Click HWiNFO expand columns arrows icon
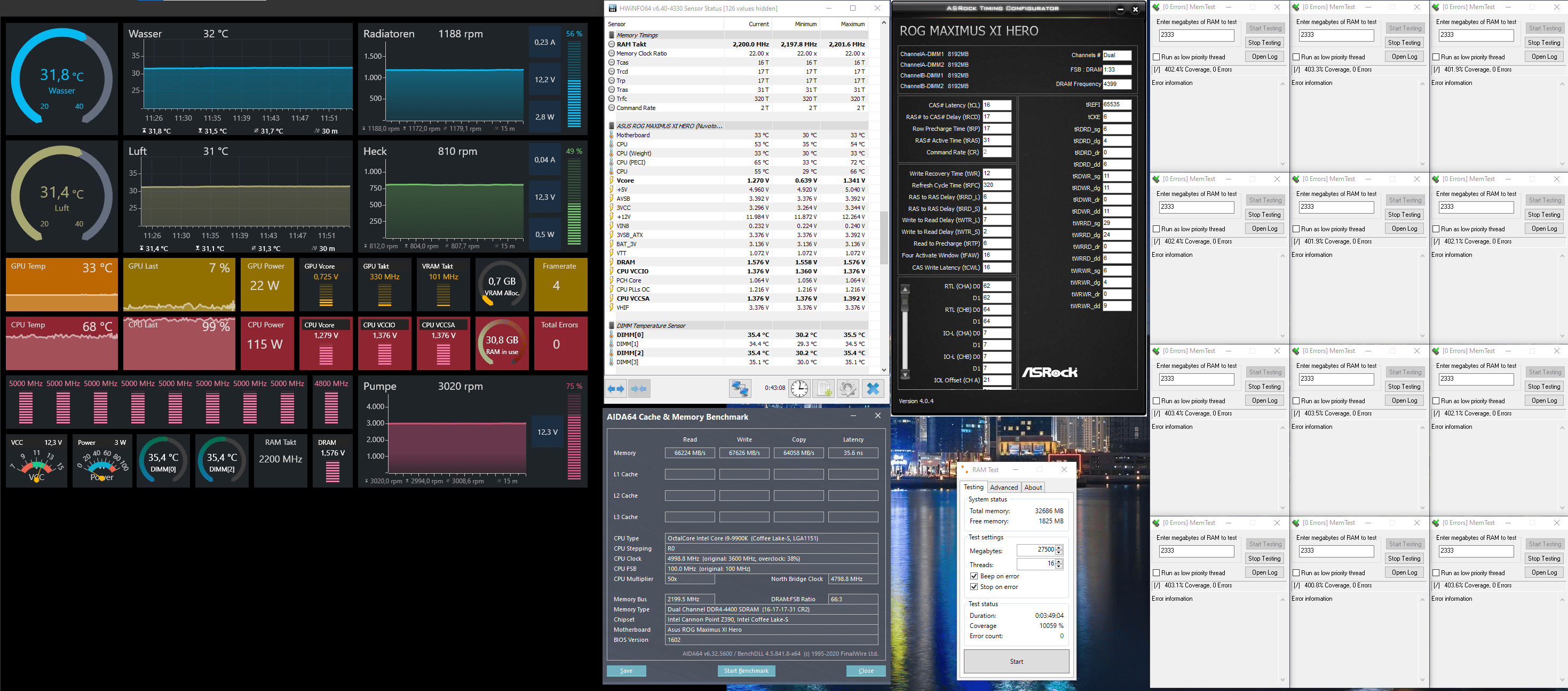Image resolution: width=1568 pixels, height=691 pixels. coord(616,388)
